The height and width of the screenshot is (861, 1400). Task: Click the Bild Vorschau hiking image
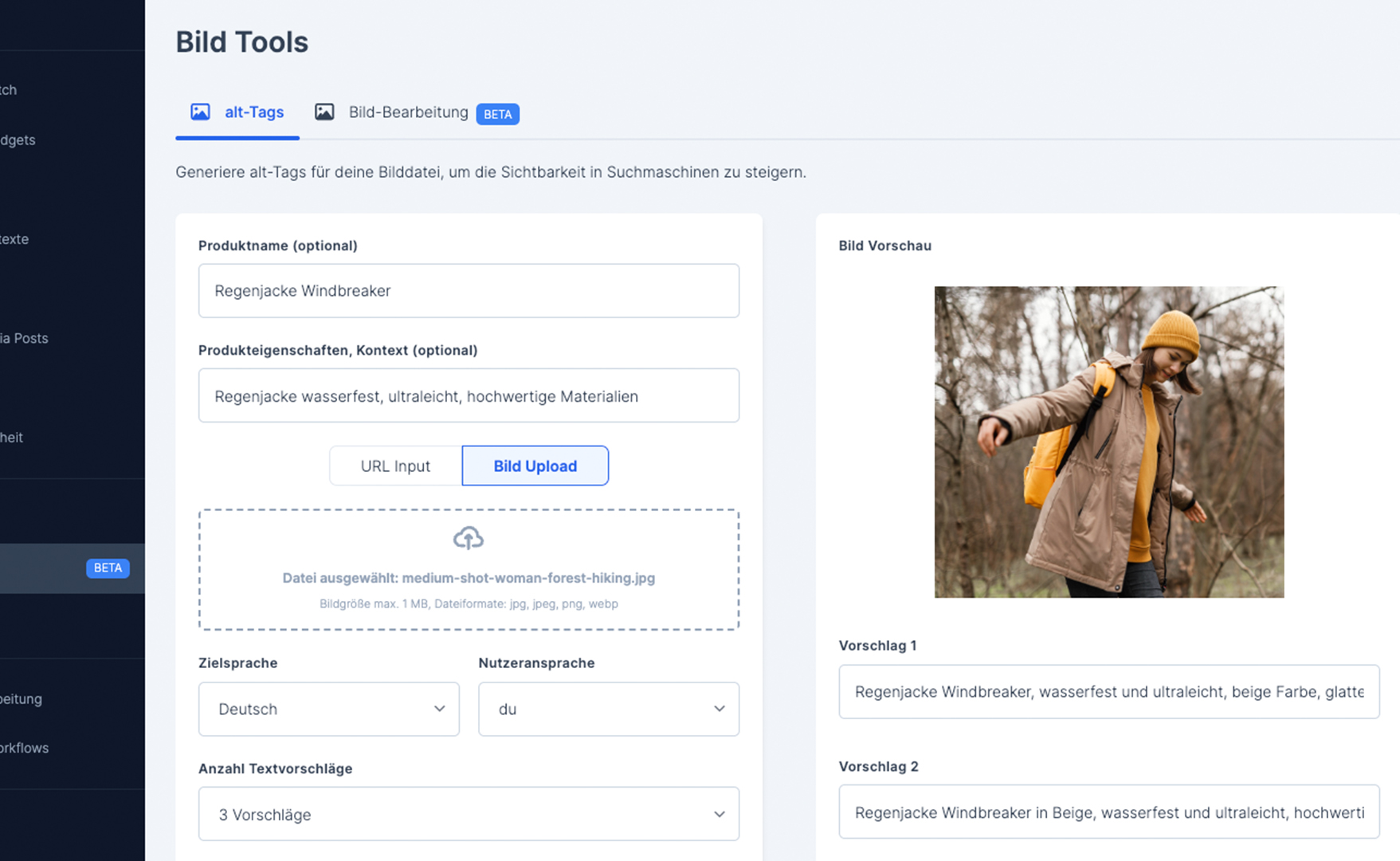tap(1108, 442)
